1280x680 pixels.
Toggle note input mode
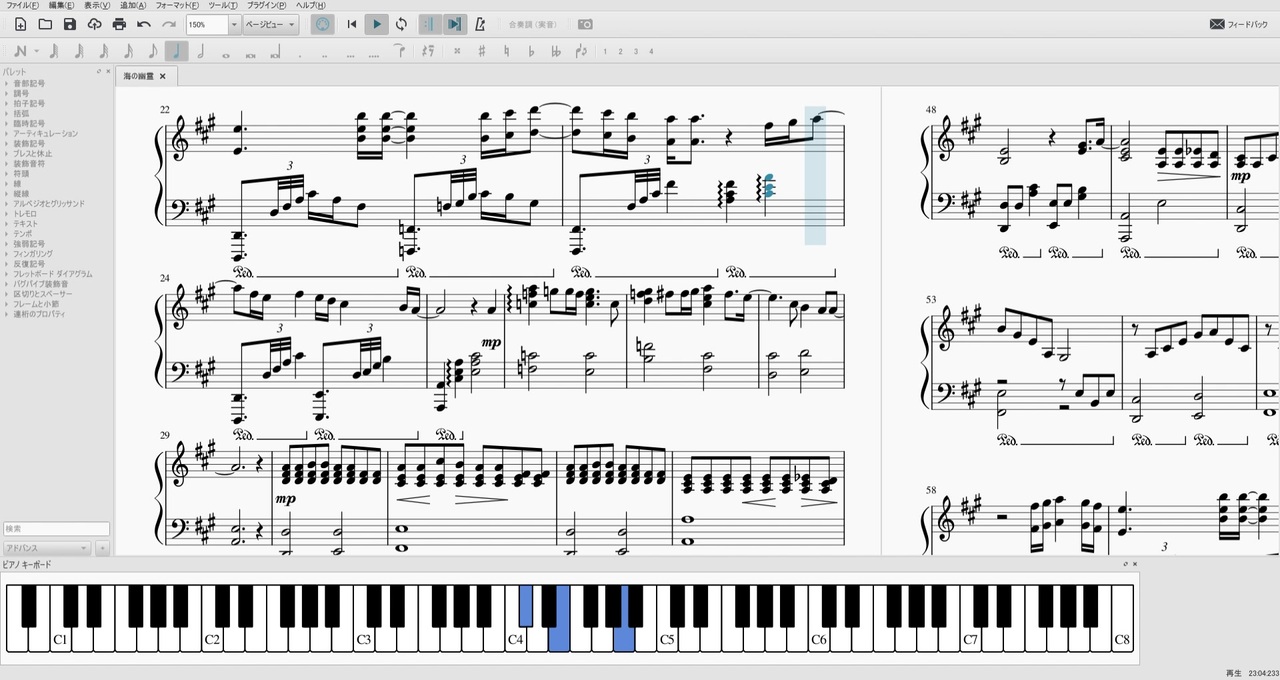click(x=21, y=51)
